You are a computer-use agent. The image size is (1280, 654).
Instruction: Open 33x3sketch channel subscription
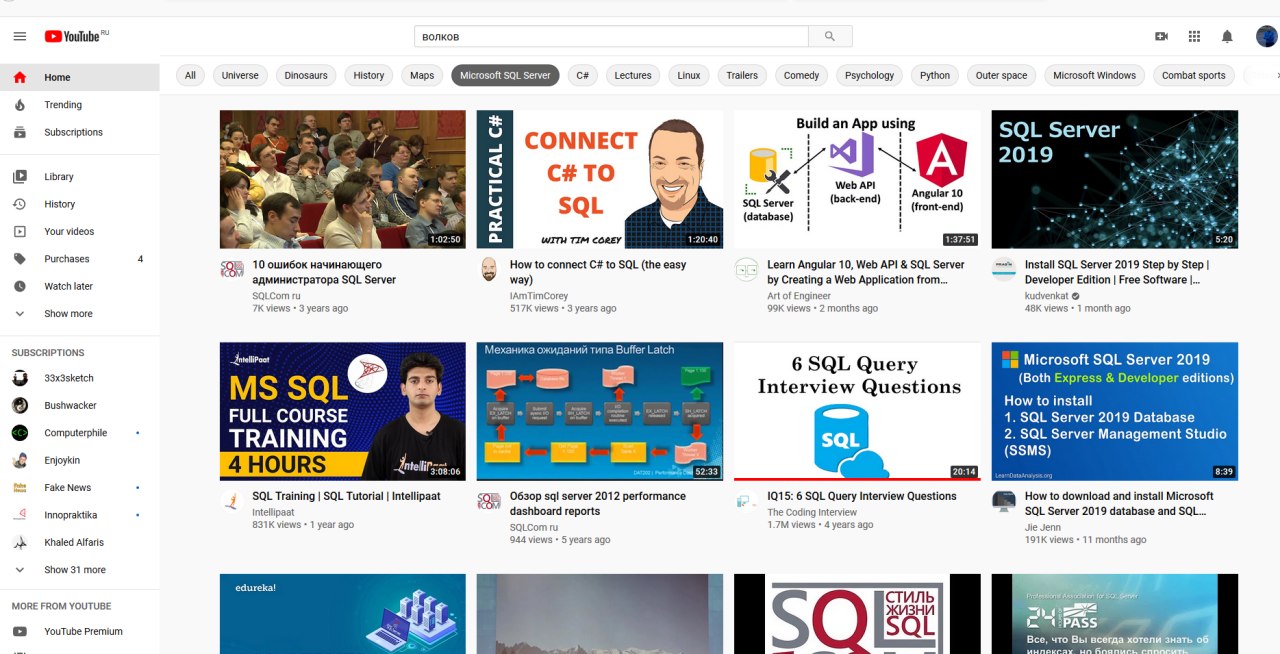click(80, 378)
